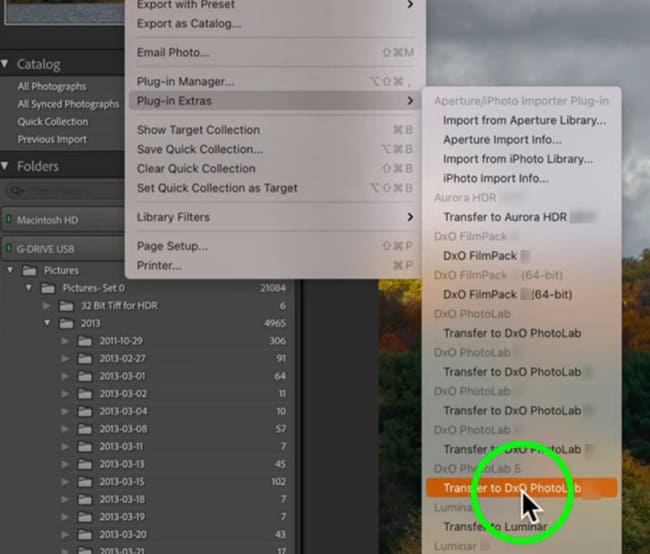
Task: Expand folder 2013-03-02 arrow
Action: click(x=65, y=394)
